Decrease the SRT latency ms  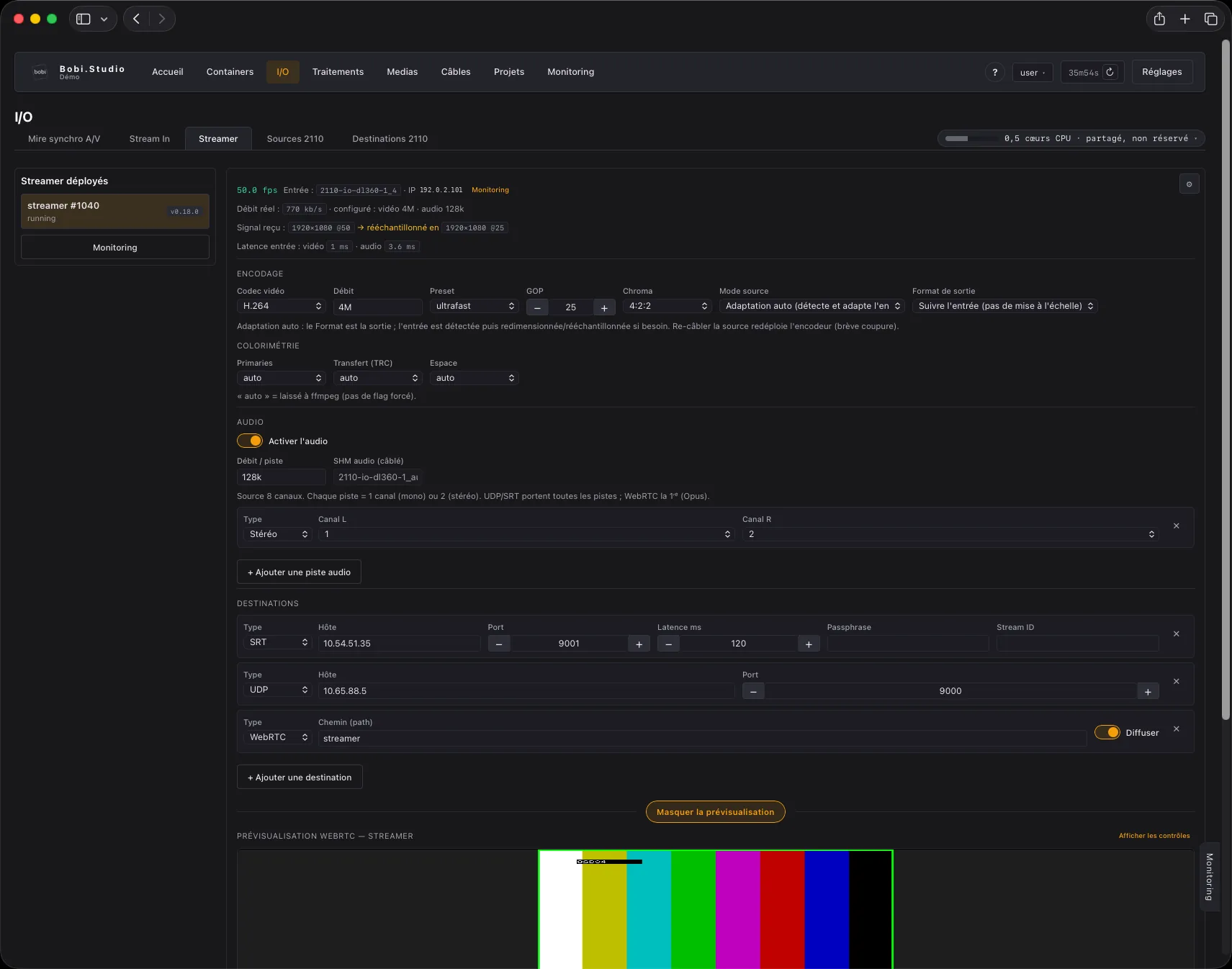668,644
